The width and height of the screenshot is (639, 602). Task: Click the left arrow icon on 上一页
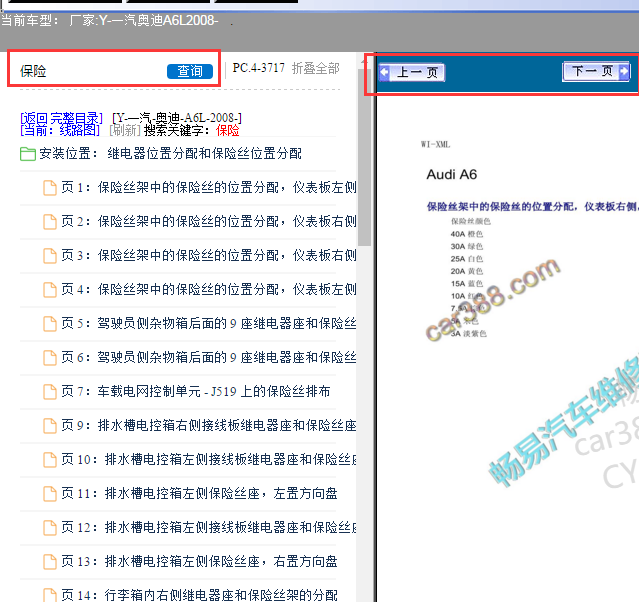[384, 73]
